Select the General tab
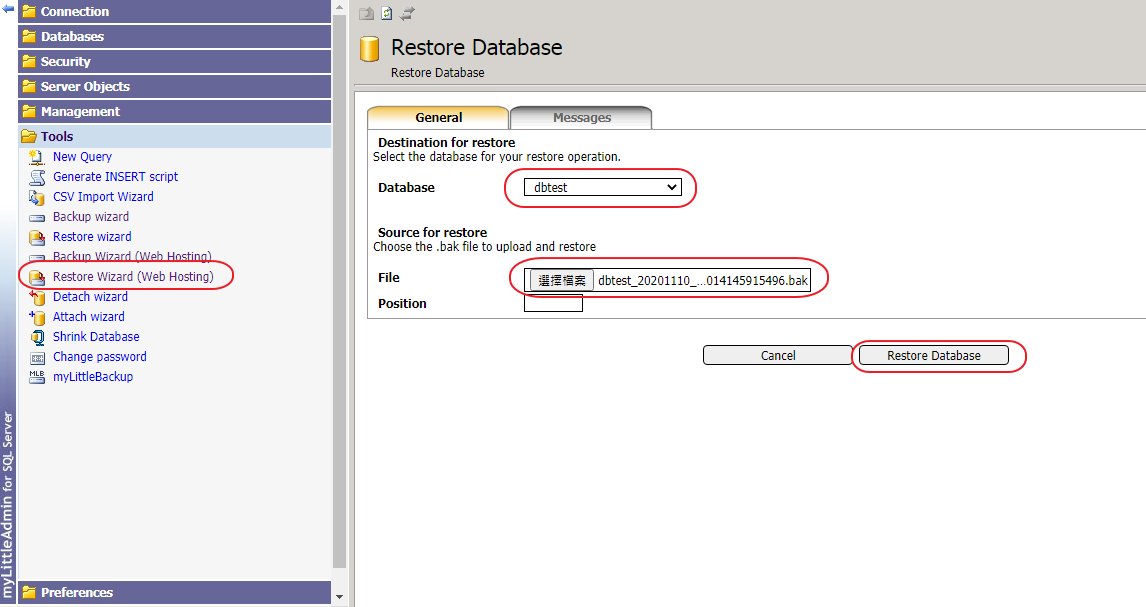The image size is (1146, 607). (x=438, y=118)
